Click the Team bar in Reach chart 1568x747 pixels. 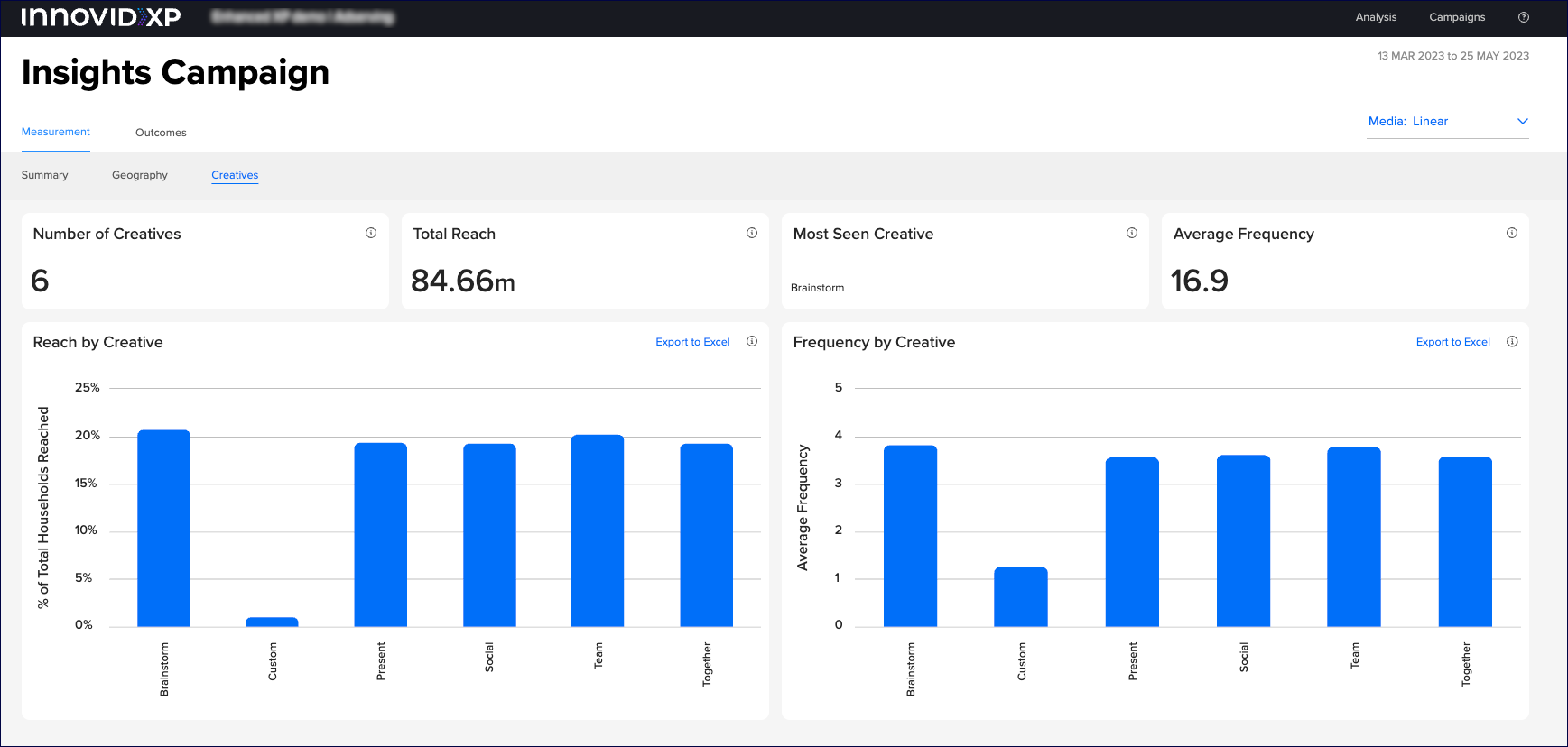click(x=598, y=530)
